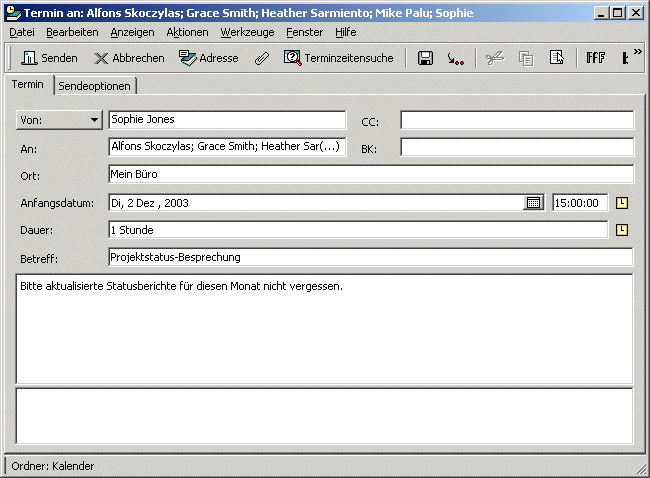Open the Aktionen menu
The height and width of the screenshot is (478, 650).
pos(187,32)
